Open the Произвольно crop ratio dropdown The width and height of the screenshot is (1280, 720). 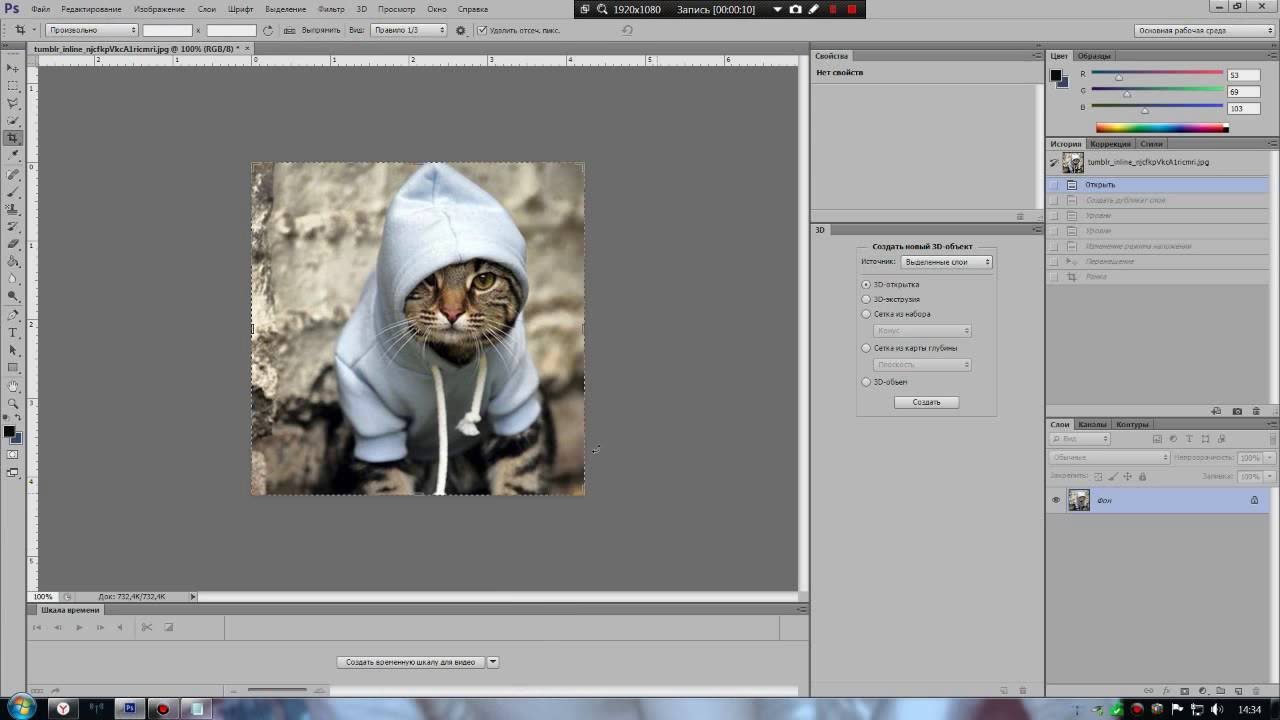click(92, 30)
